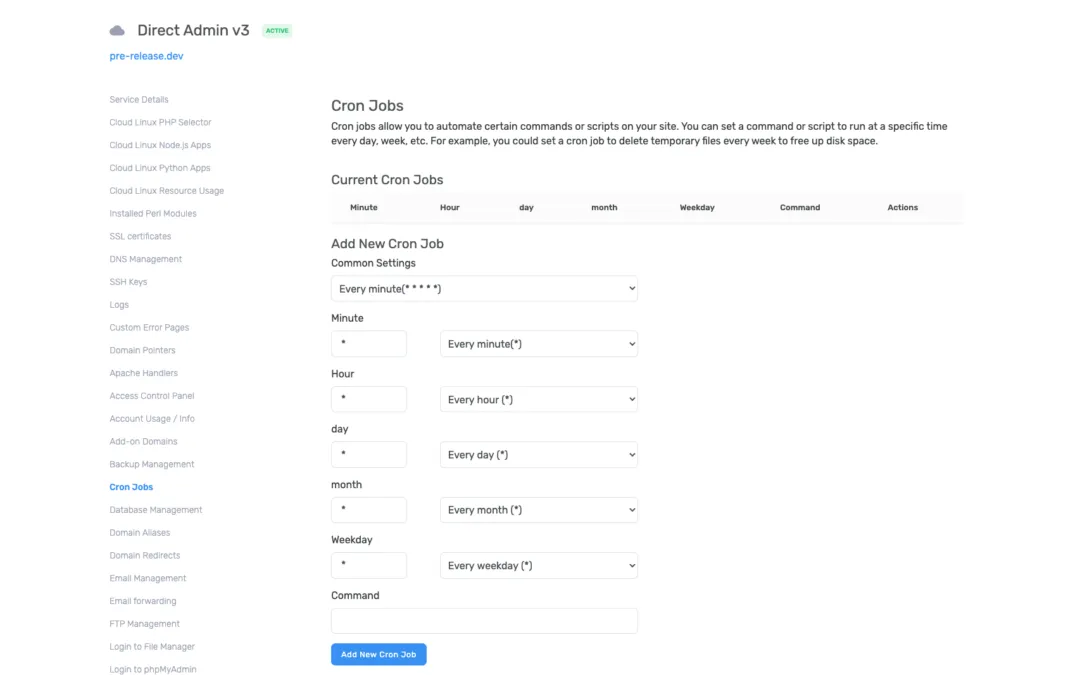Select Database Management in the sidebar
The image size is (1080, 675).
(156, 509)
